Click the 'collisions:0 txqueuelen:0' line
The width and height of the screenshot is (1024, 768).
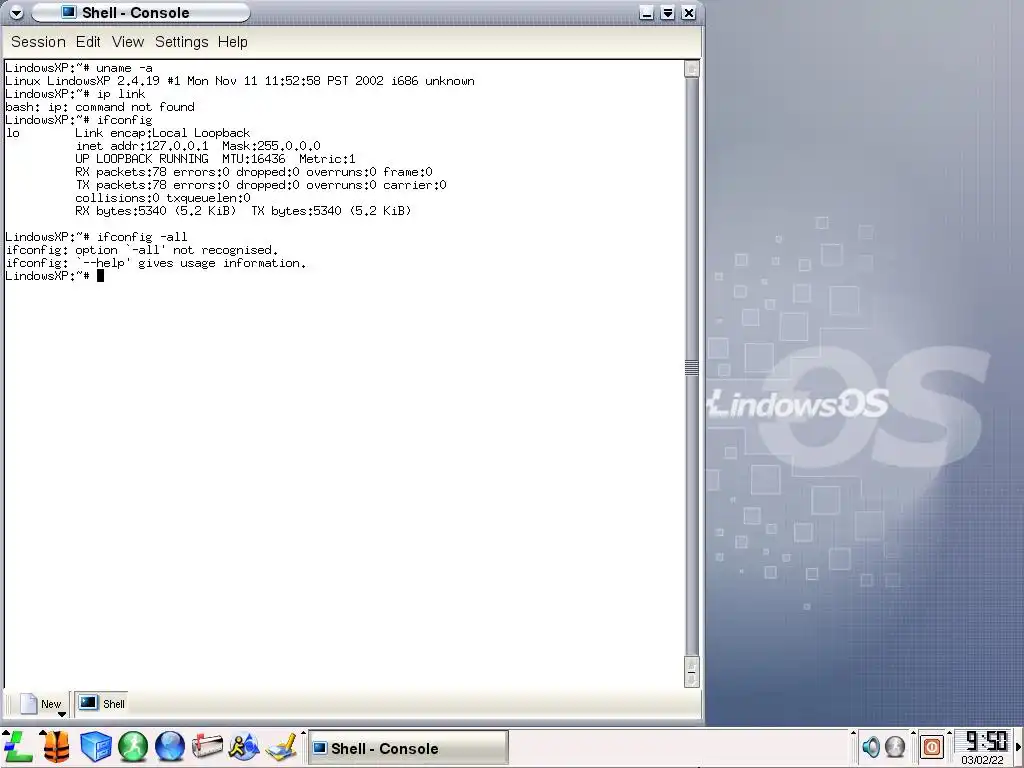pos(163,198)
